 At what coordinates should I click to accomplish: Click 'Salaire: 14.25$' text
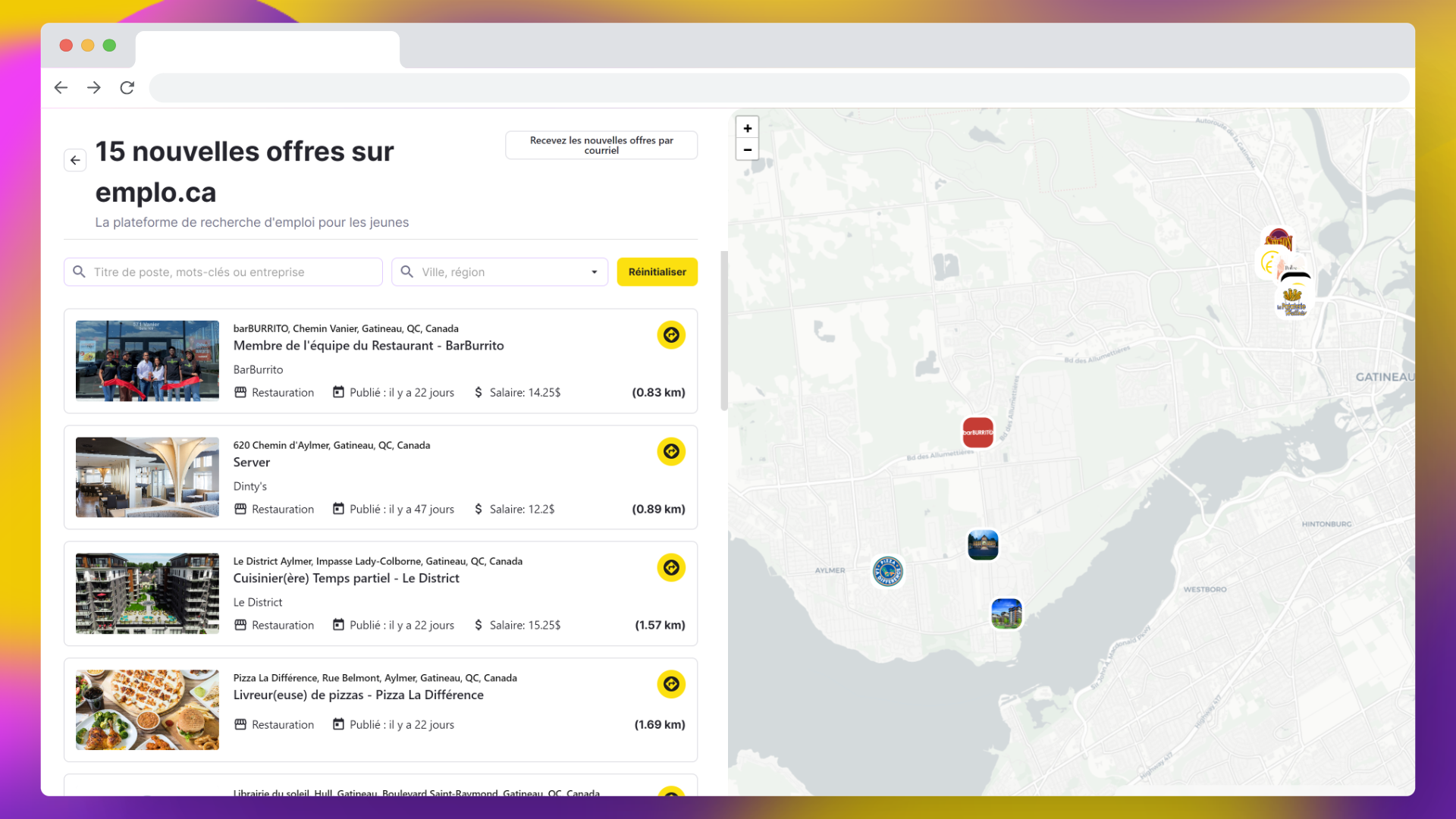point(525,392)
